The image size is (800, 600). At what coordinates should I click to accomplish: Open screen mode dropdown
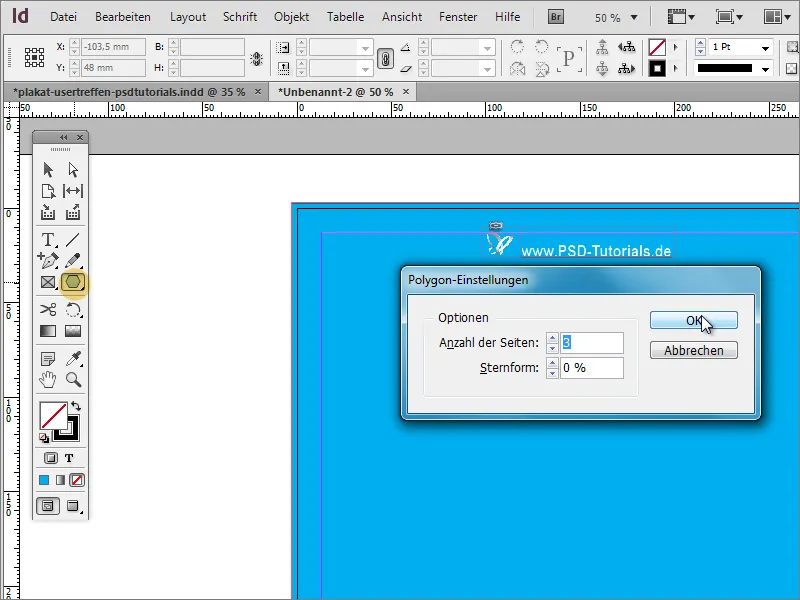(729, 17)
